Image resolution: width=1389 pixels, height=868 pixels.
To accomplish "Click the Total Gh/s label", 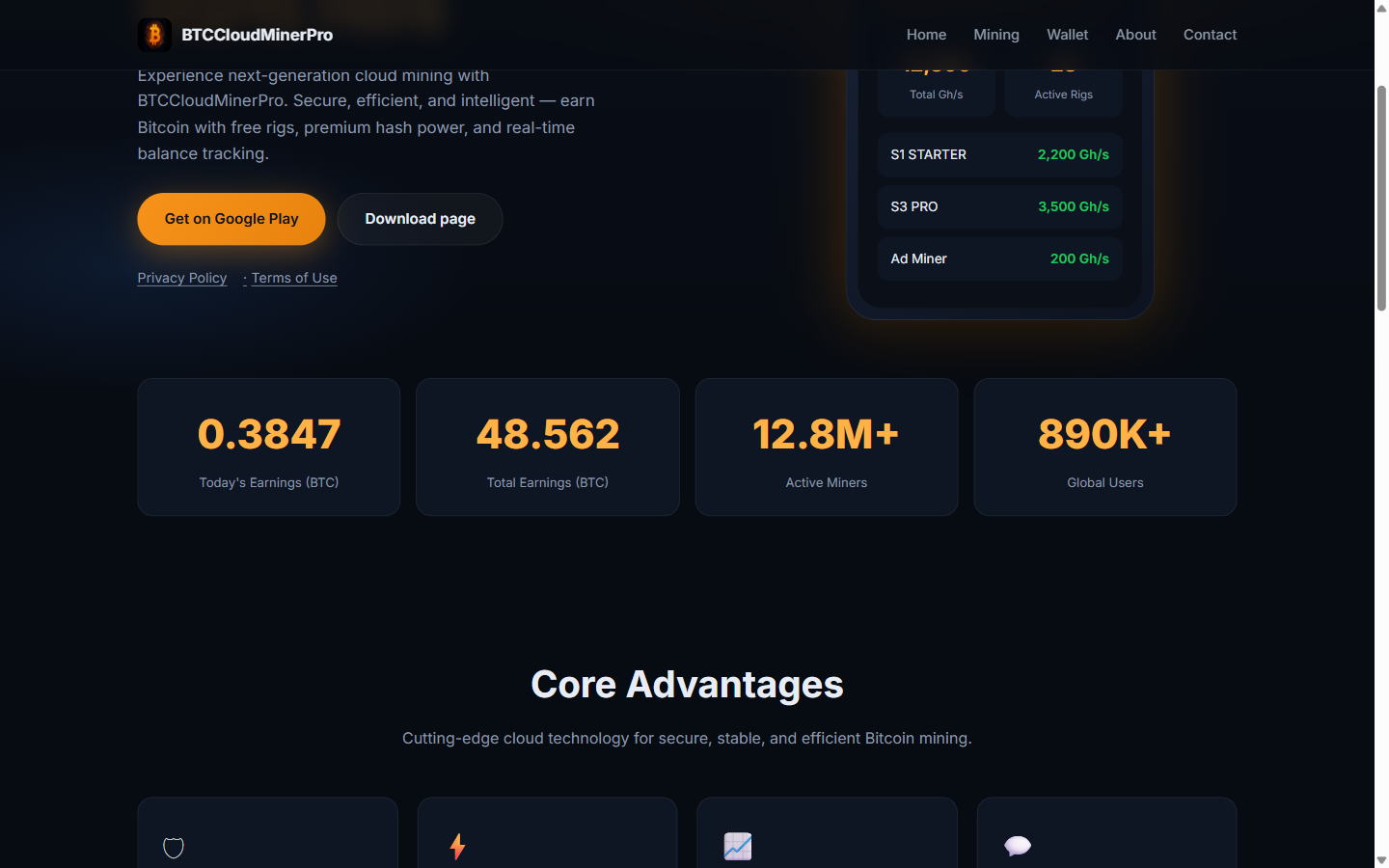I will [937, 95].
